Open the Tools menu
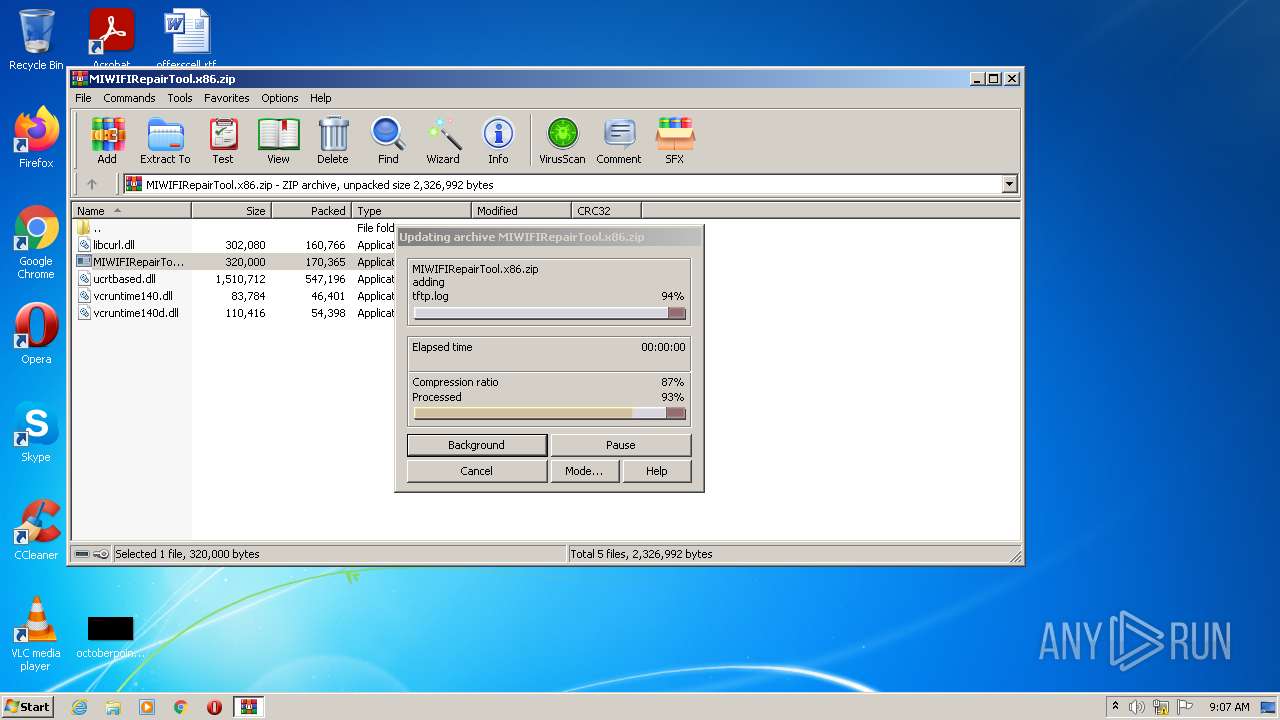Viewport: 1280px width, 720px height. pyautogui.click(x=180, y=98)
